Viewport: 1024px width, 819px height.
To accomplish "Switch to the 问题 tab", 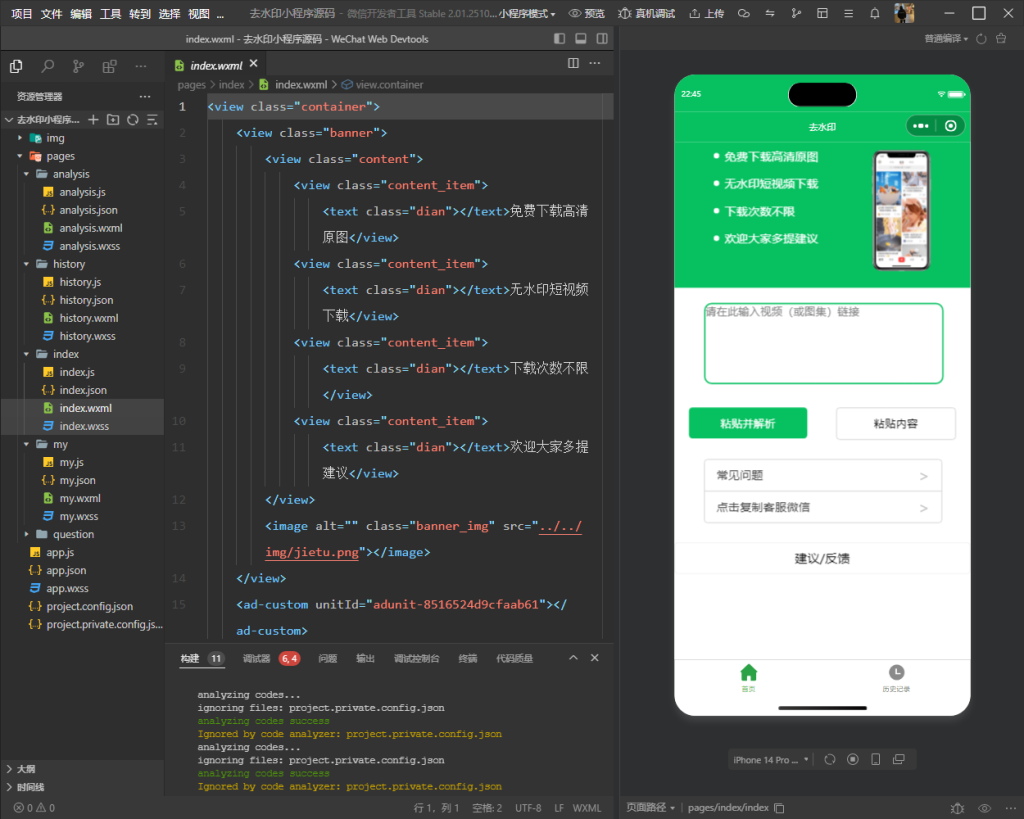I will click(327, 658).
